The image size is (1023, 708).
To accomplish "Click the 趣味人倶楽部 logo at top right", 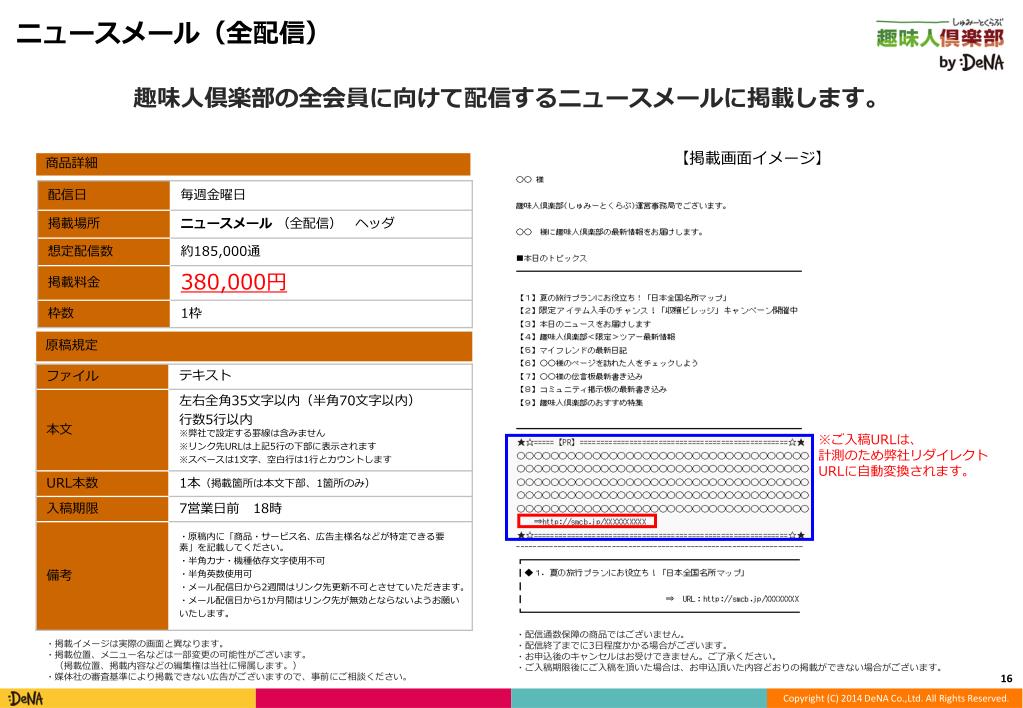I will [x=940, y=34].
